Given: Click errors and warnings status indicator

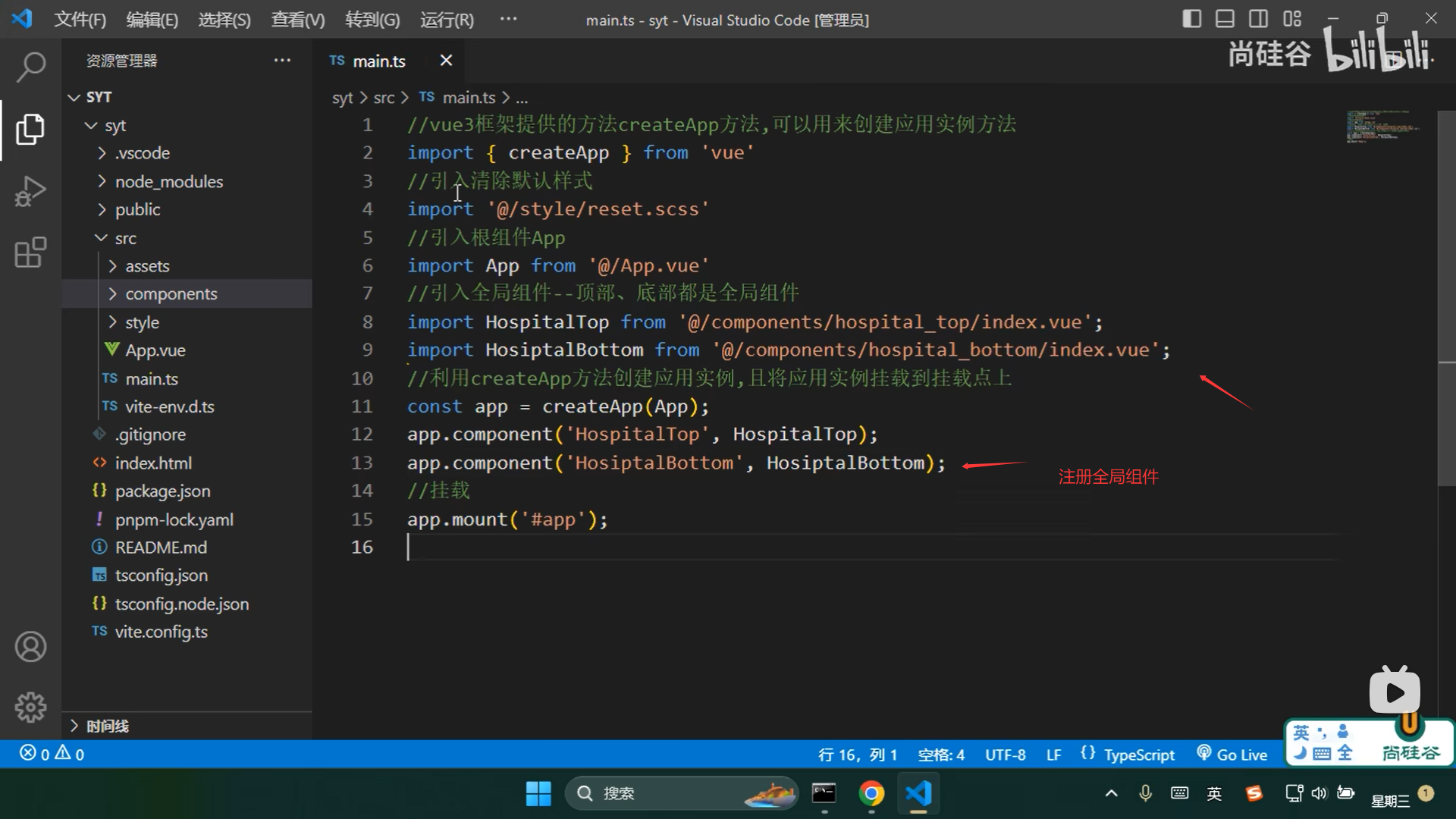Looking at the screenshot, I should coord(52,755).
